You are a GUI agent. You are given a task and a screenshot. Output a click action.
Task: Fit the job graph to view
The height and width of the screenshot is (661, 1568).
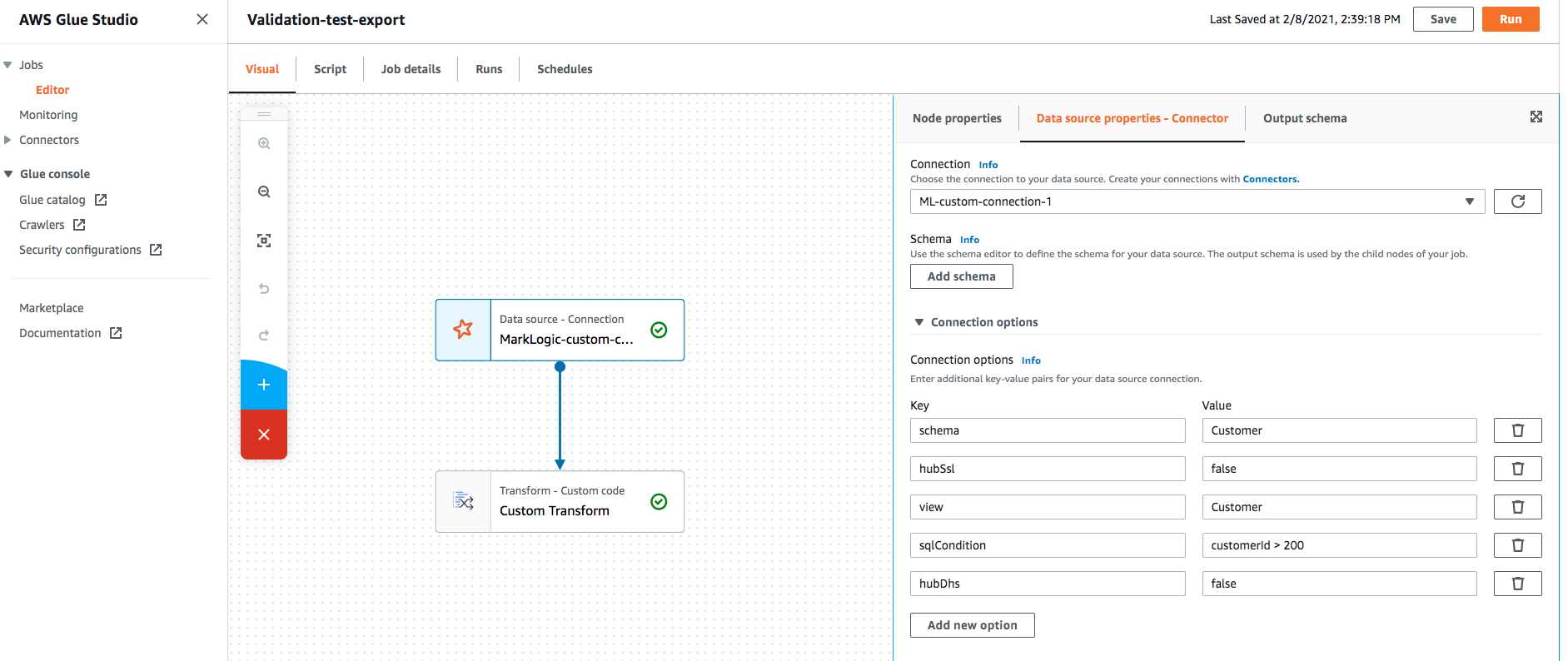pos(264,241)
